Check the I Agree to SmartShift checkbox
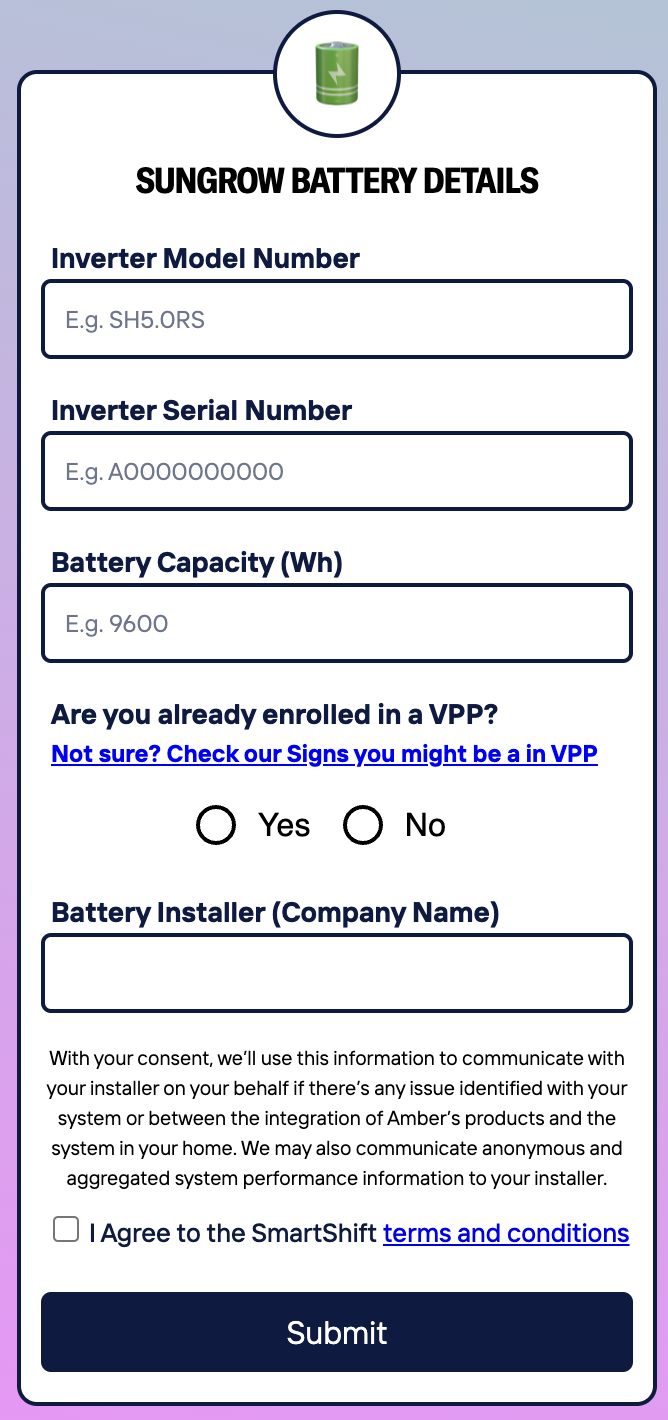 (66, 1228)
